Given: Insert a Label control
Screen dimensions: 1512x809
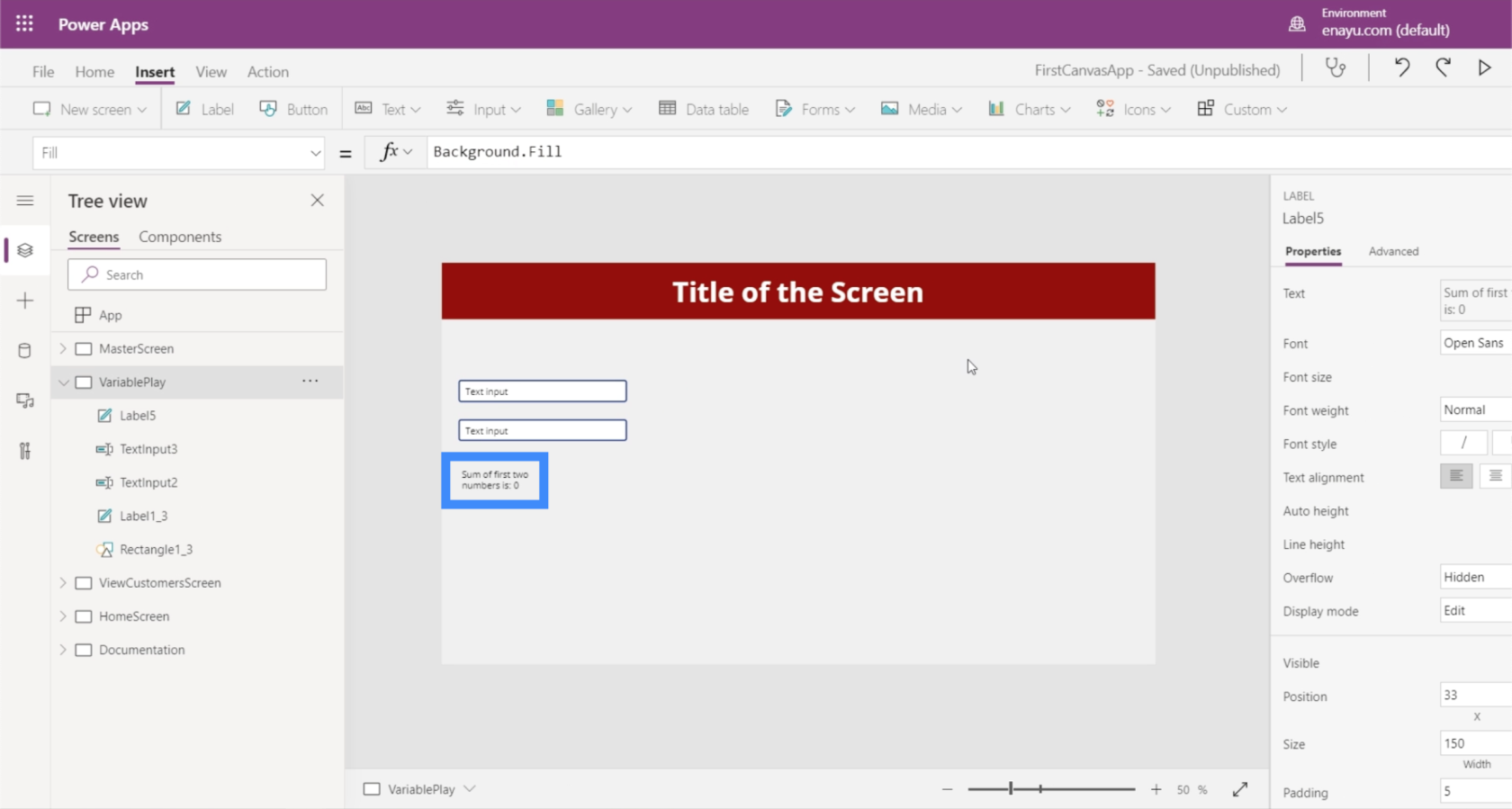Looking at the screenshot, I should click(204, 109).
